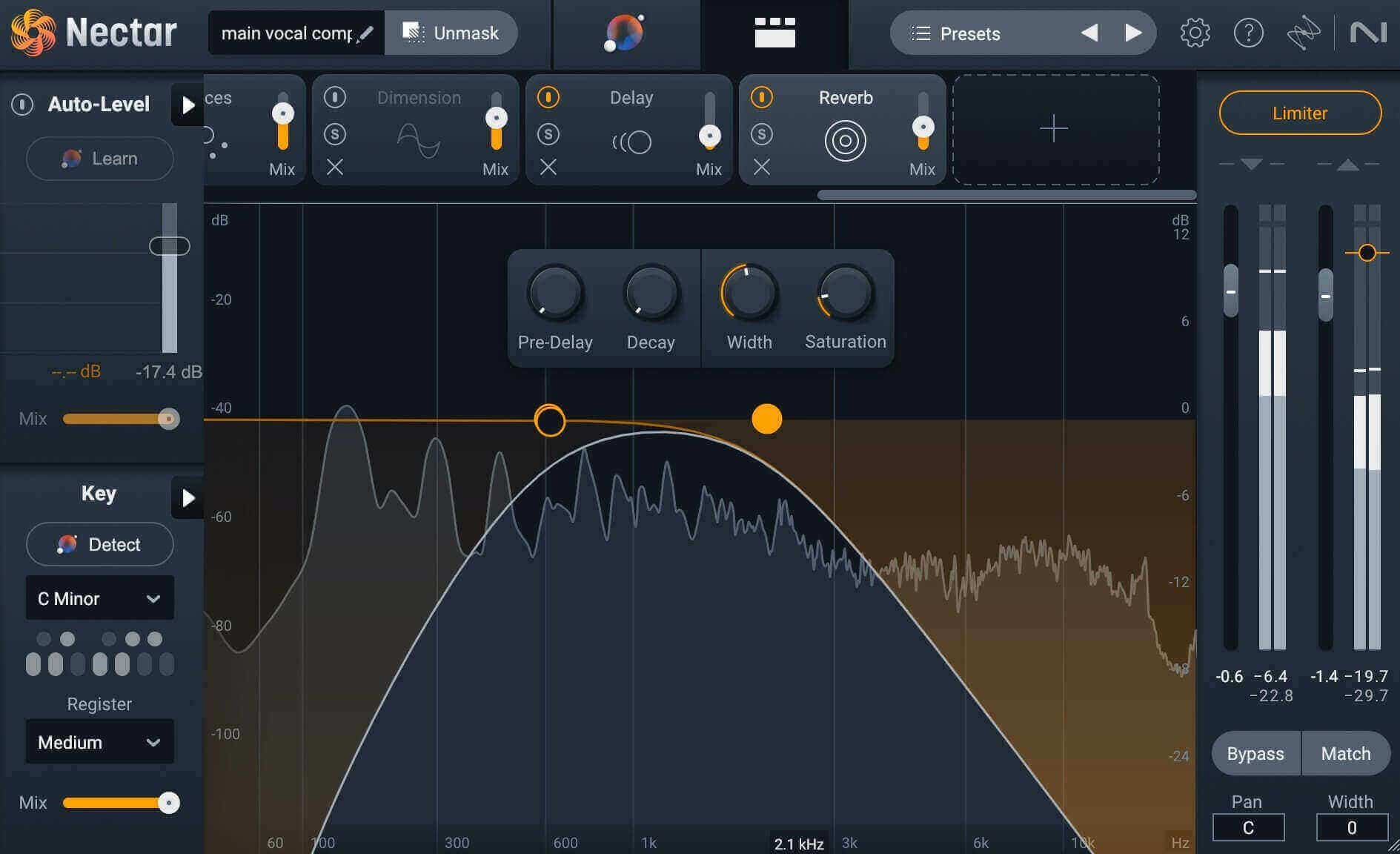Click the Width knob in Reverb
This screenshot has width=1400, height=854.
click(x=749, y=293)
